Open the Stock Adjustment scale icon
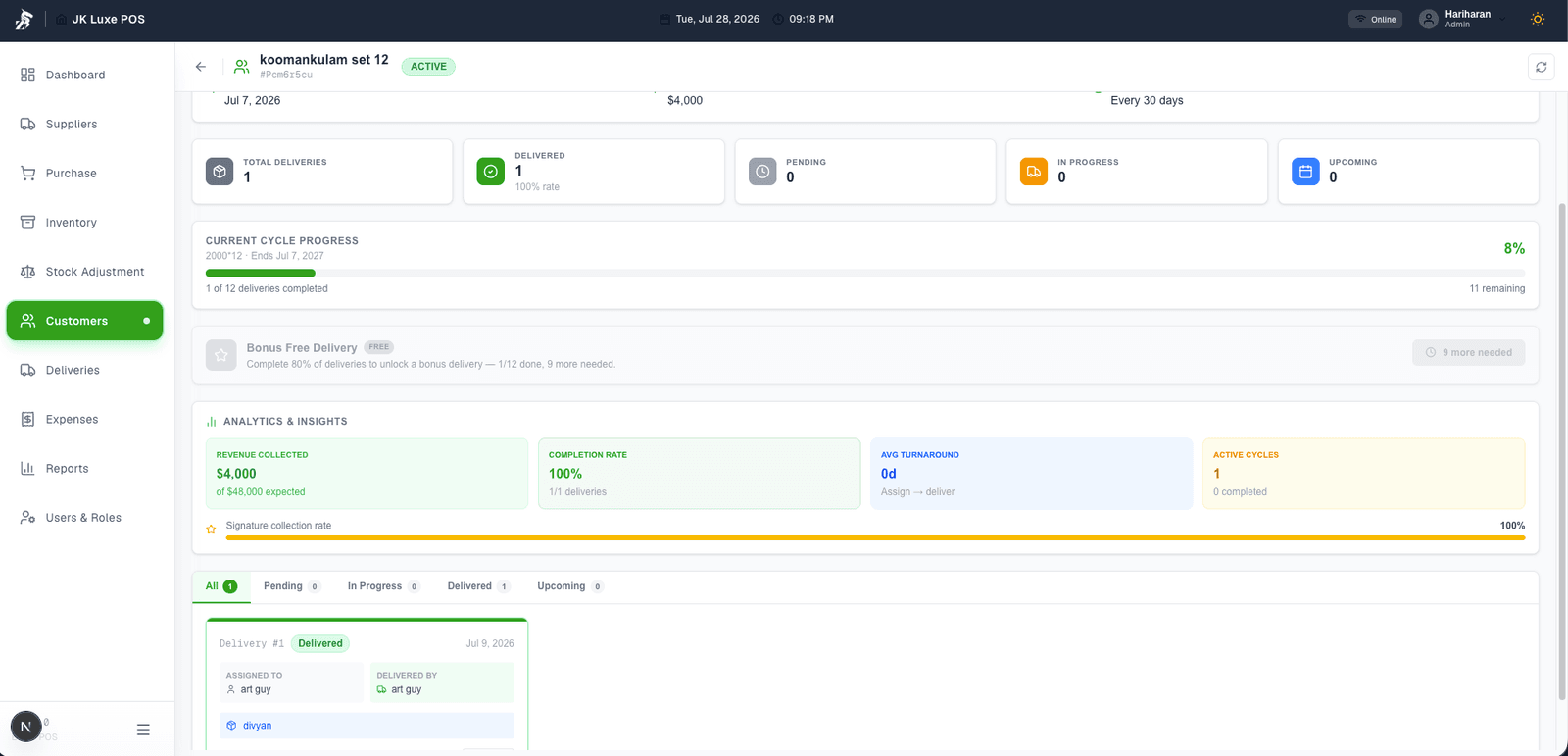The image size is (1568, 756). click(x=27, y=272)
